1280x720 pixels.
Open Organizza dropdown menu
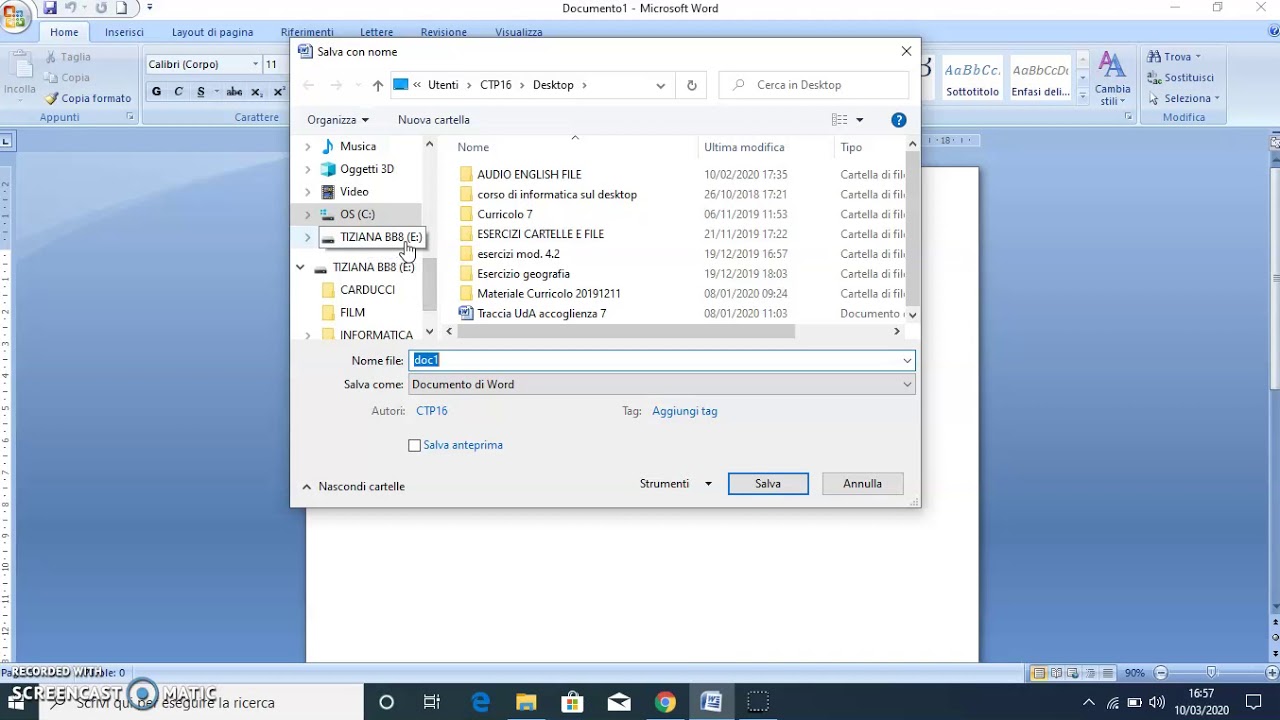click(338, 120)
